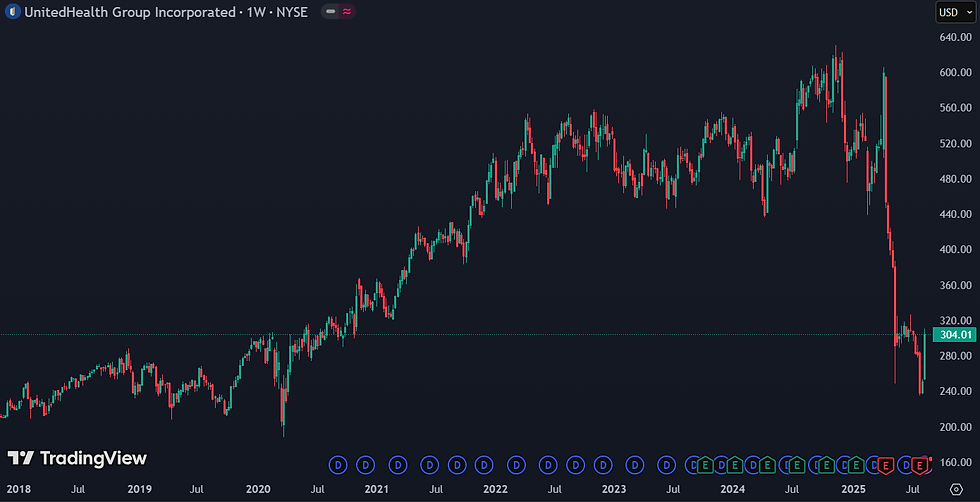Click the TradingView logo link

click(x=77, y=458)
